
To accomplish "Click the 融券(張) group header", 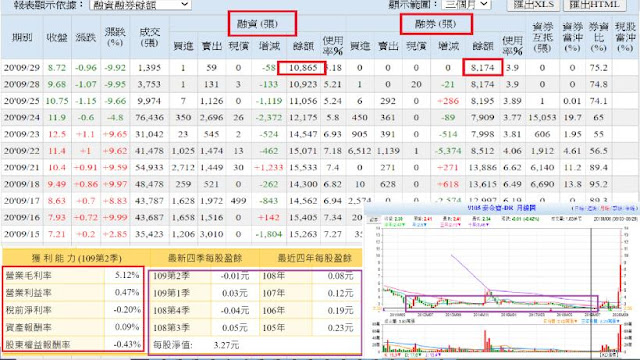I will pos(436,24).
